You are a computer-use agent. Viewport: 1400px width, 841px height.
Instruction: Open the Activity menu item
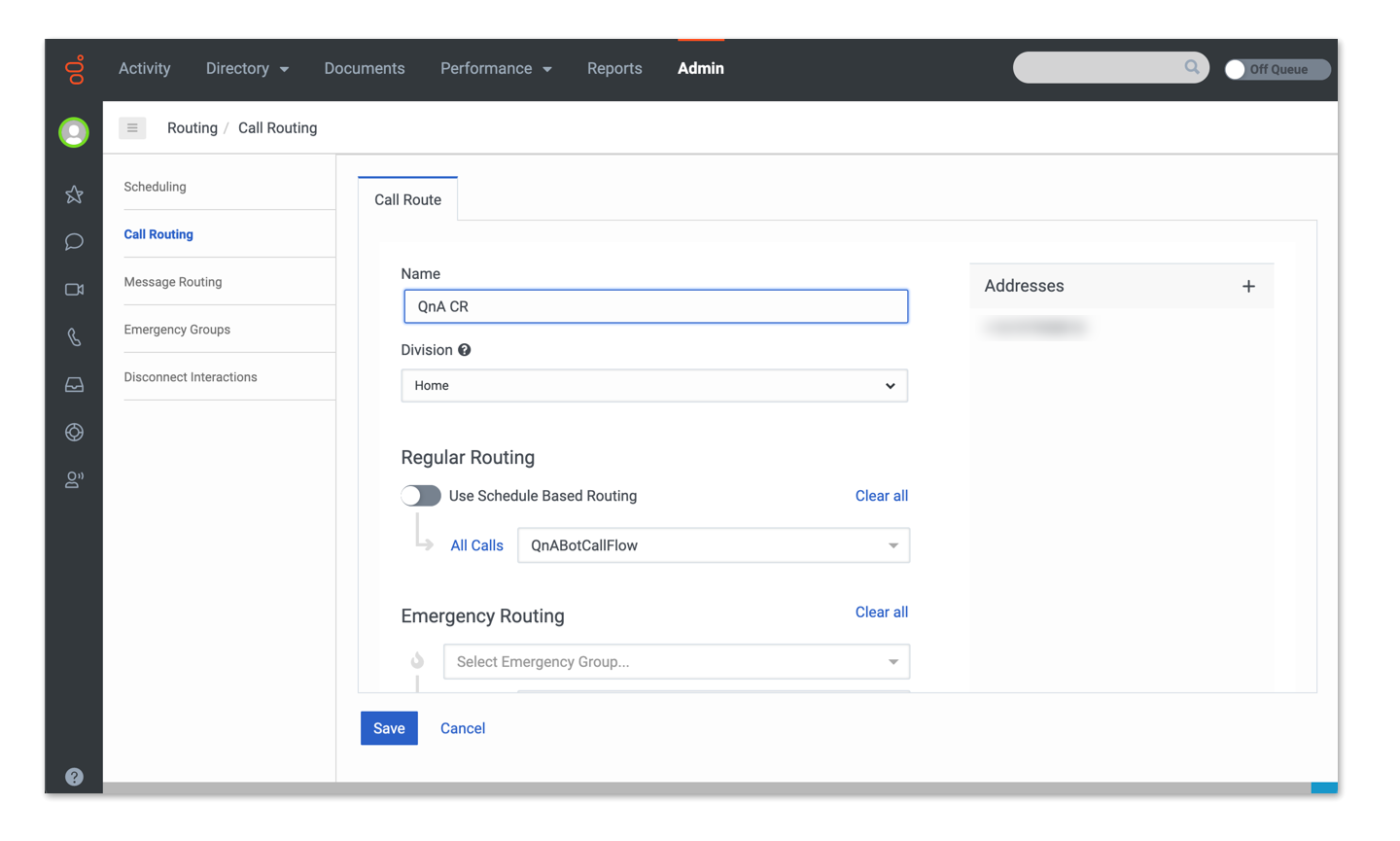click(x=145, y=69)
